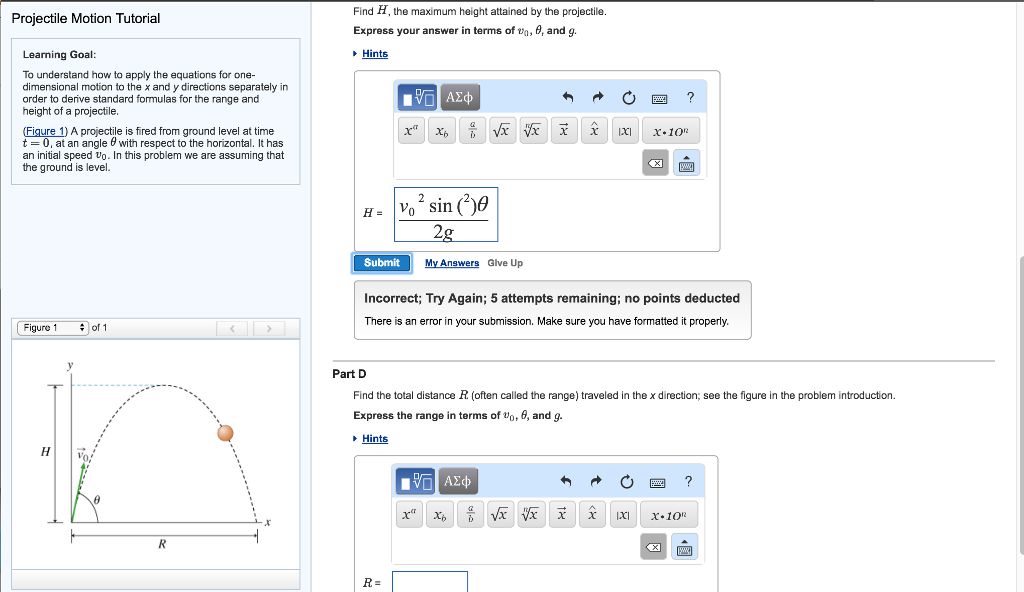1024x592 pixels.
Task: Click the undo icon in the equation toolbar
Action: point(569,97)
